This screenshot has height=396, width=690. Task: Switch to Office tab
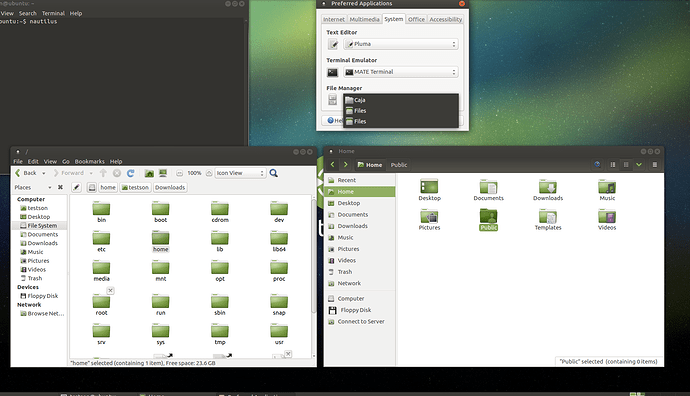click(416, 19)
